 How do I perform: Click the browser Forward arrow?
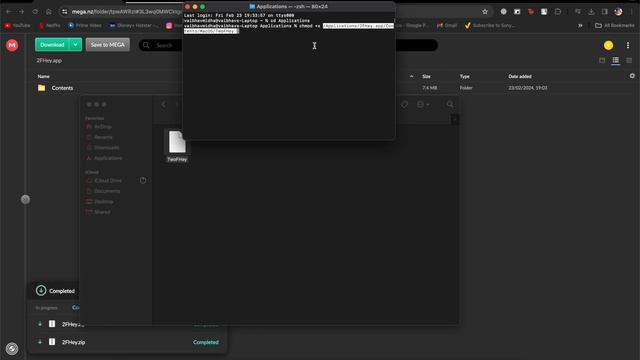tap(21, 12)
